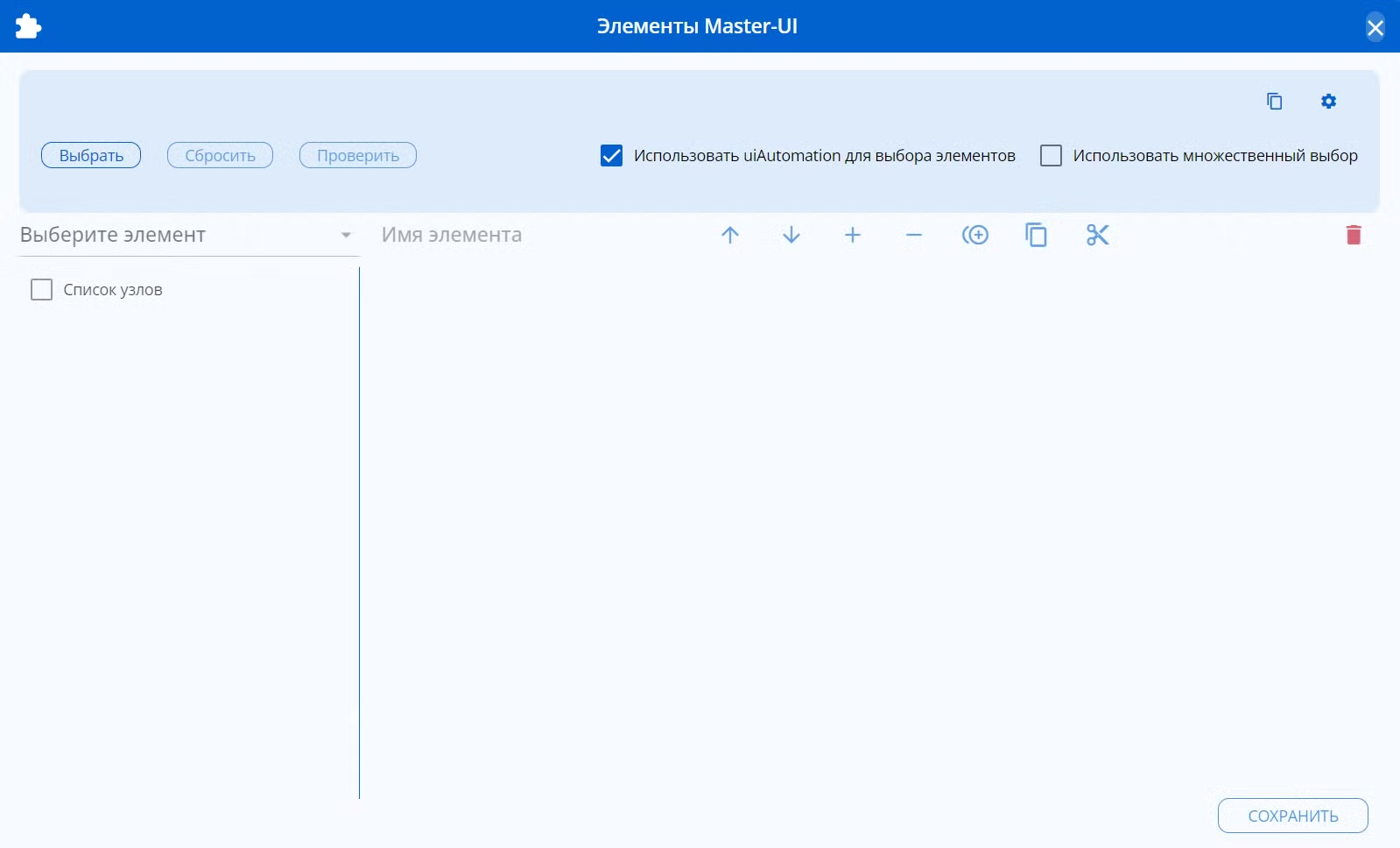Image resolution: width=1400 pixels, height=848 pixels.
Task: Click the Выбрать button
Action: click(91, 156)
